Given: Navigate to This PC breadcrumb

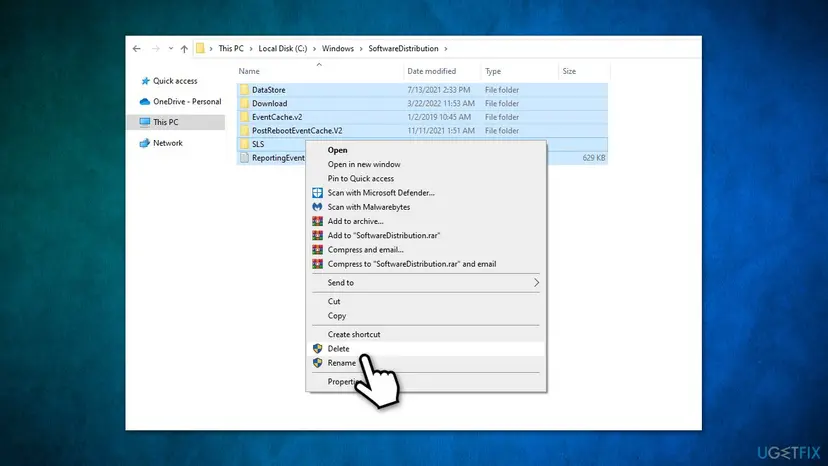Looking at the screenshot, I should pyautogui.click(x=231, y=49).
